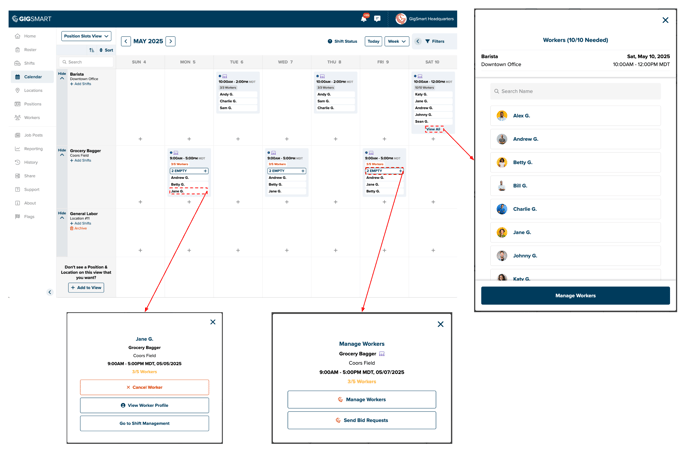Close the Jane G. popup
The height and width of the screenshot is (449, 688).
[x=213, y=322]
